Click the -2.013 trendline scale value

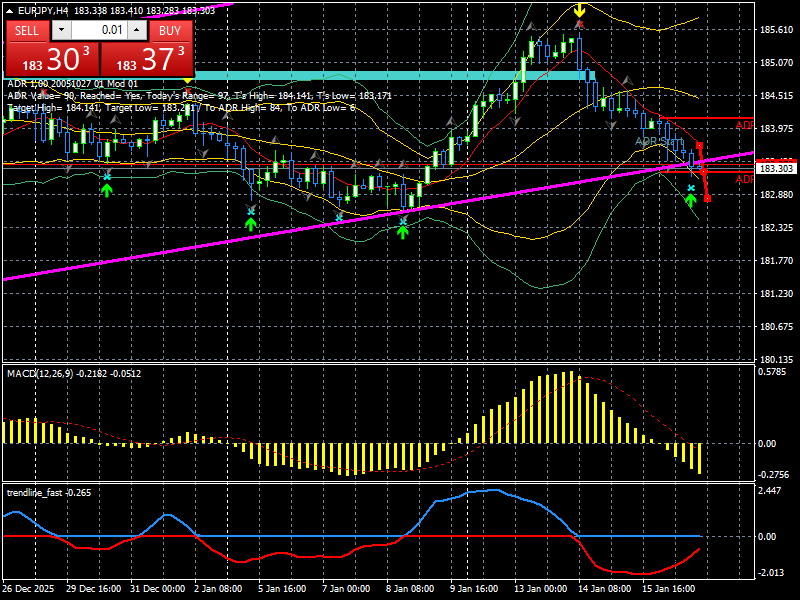(x=770, y=572)
